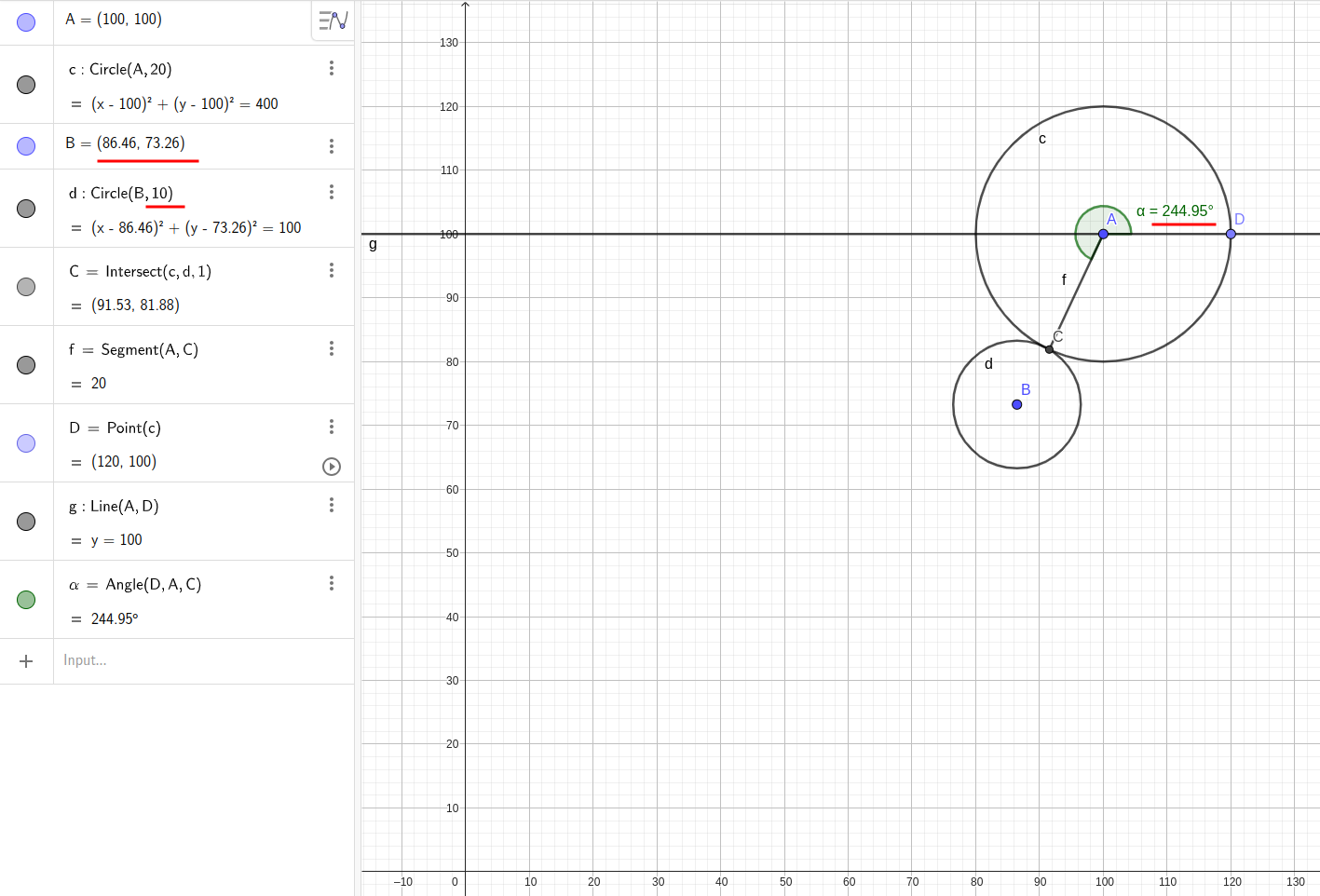Toggle the green visibility dot for angle α
Image resolution: width=1320 pixels, height=896 pixels.
(26, 599)
